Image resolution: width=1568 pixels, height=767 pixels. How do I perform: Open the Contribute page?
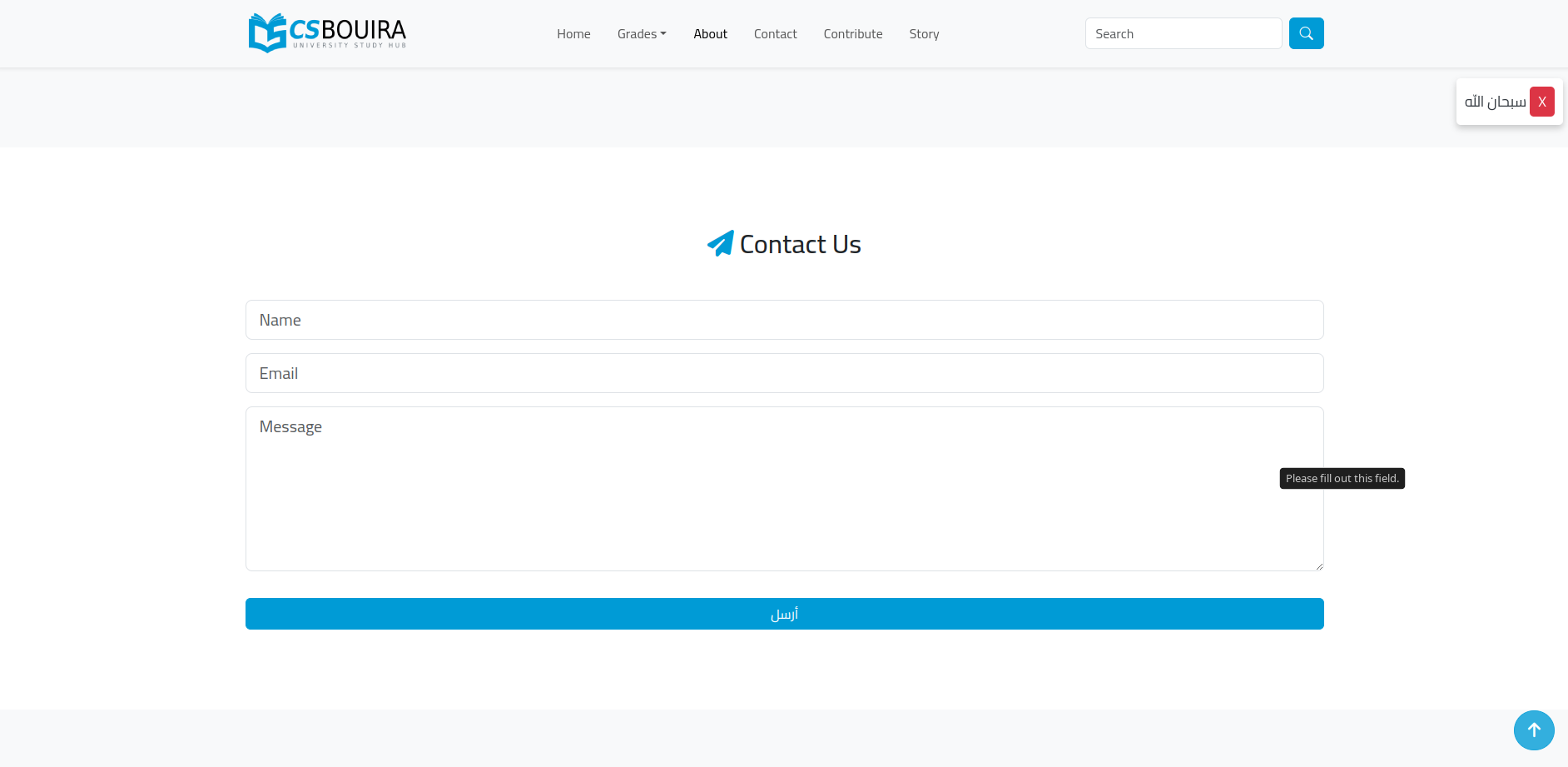[852, 34]
